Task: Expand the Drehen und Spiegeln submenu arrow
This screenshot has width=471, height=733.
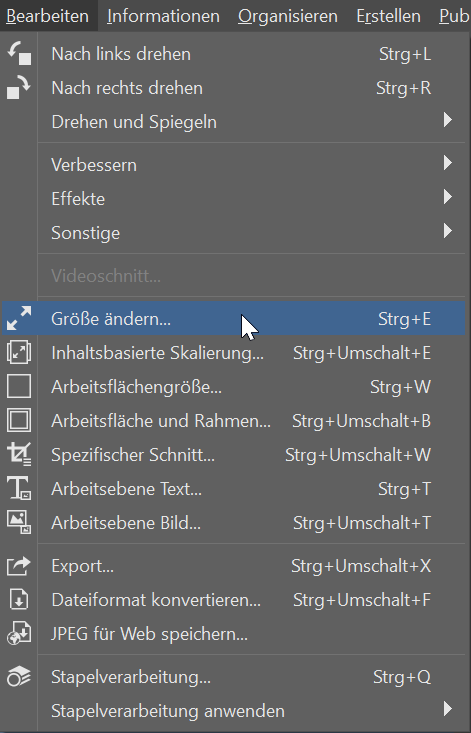Action: tap(448, 121)
